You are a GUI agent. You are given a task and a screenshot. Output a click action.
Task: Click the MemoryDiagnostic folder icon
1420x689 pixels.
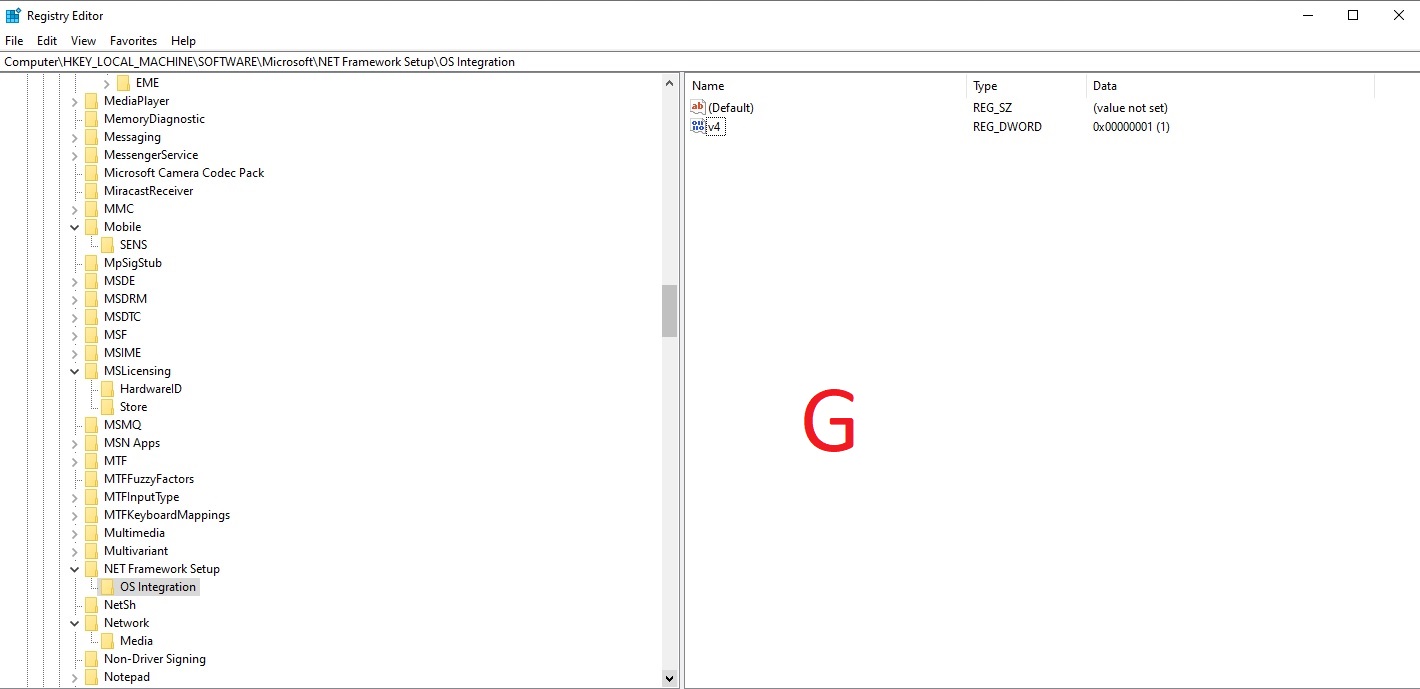click(x=92, y=119)
